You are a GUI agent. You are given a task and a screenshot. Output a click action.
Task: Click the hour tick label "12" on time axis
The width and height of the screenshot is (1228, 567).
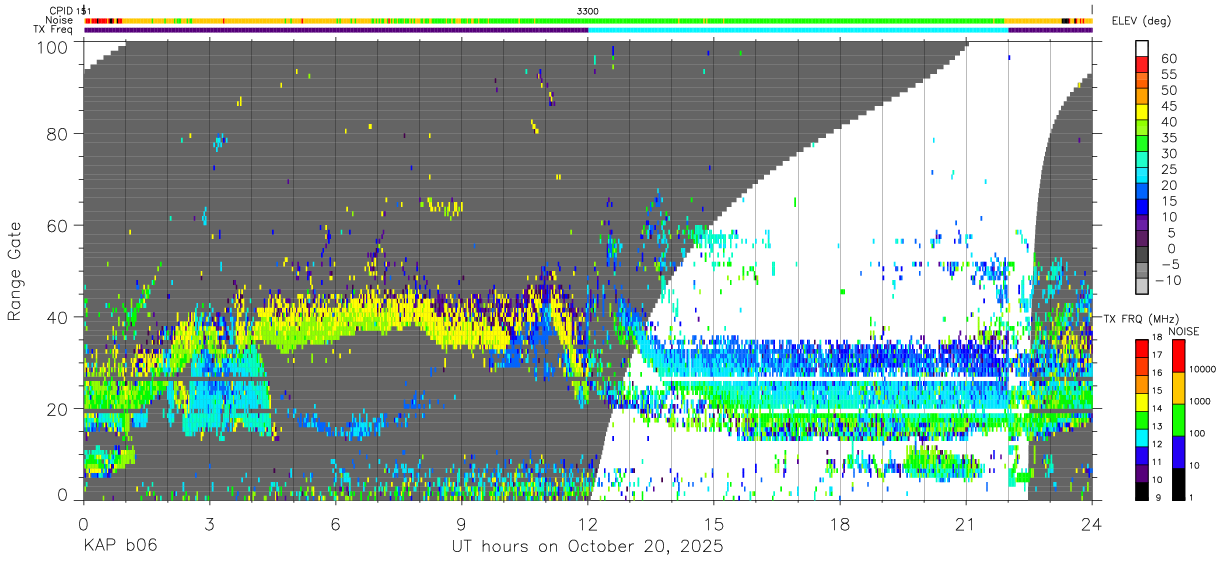pyautogui.click(x=588, y=523)
